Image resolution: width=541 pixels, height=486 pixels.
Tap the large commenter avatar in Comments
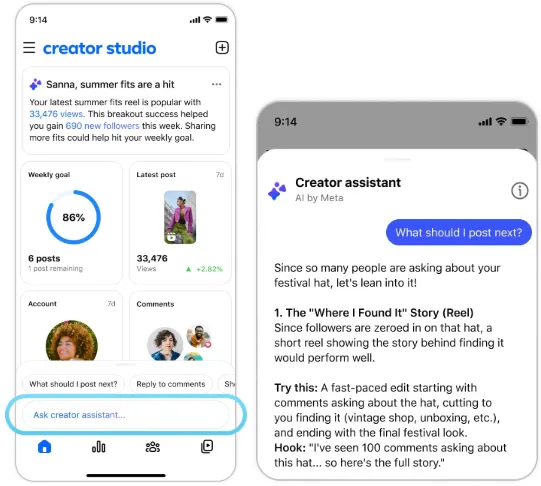pos(165,344)
